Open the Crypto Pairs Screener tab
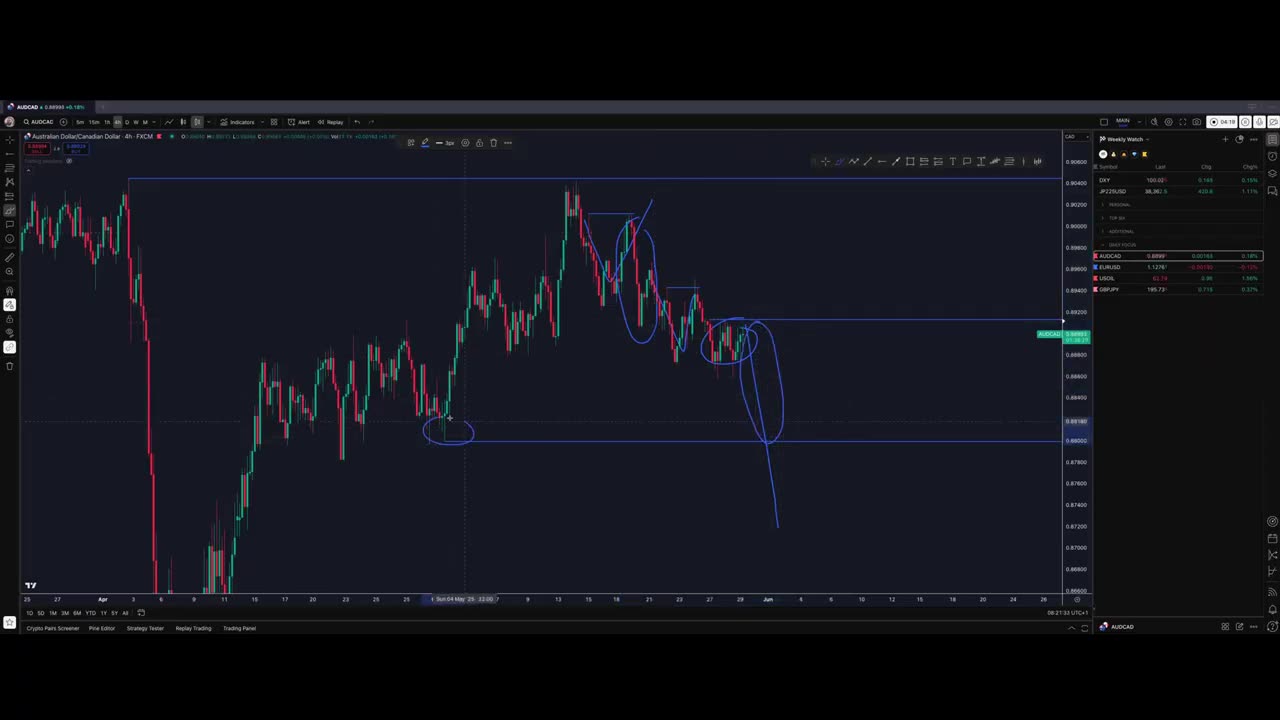The height and width of the screenshot is (720, 1280). click(x=53, y=628)
